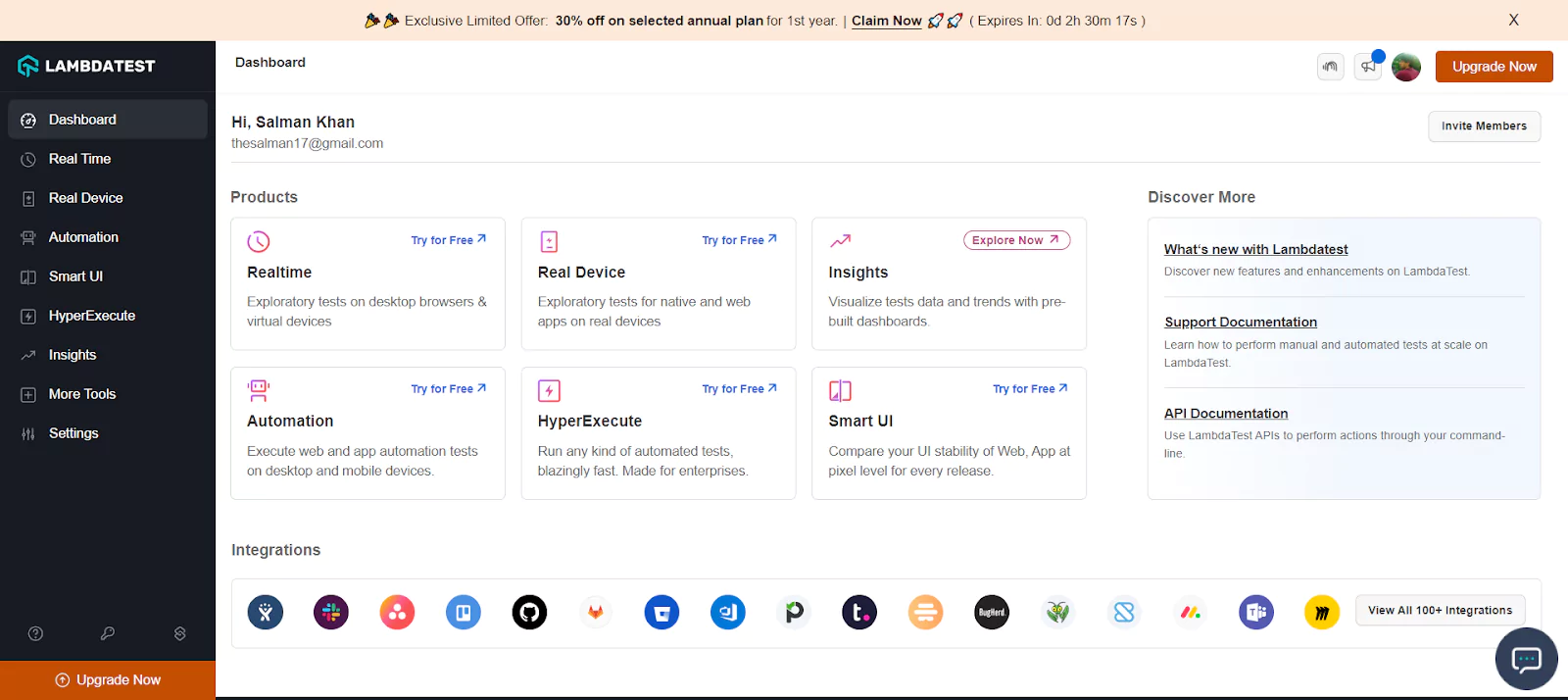Image resolution: width=1568 pixels, height=700 pixels.
Task: Open the Mantis integration icon
Action: (x=1057, y=613)
